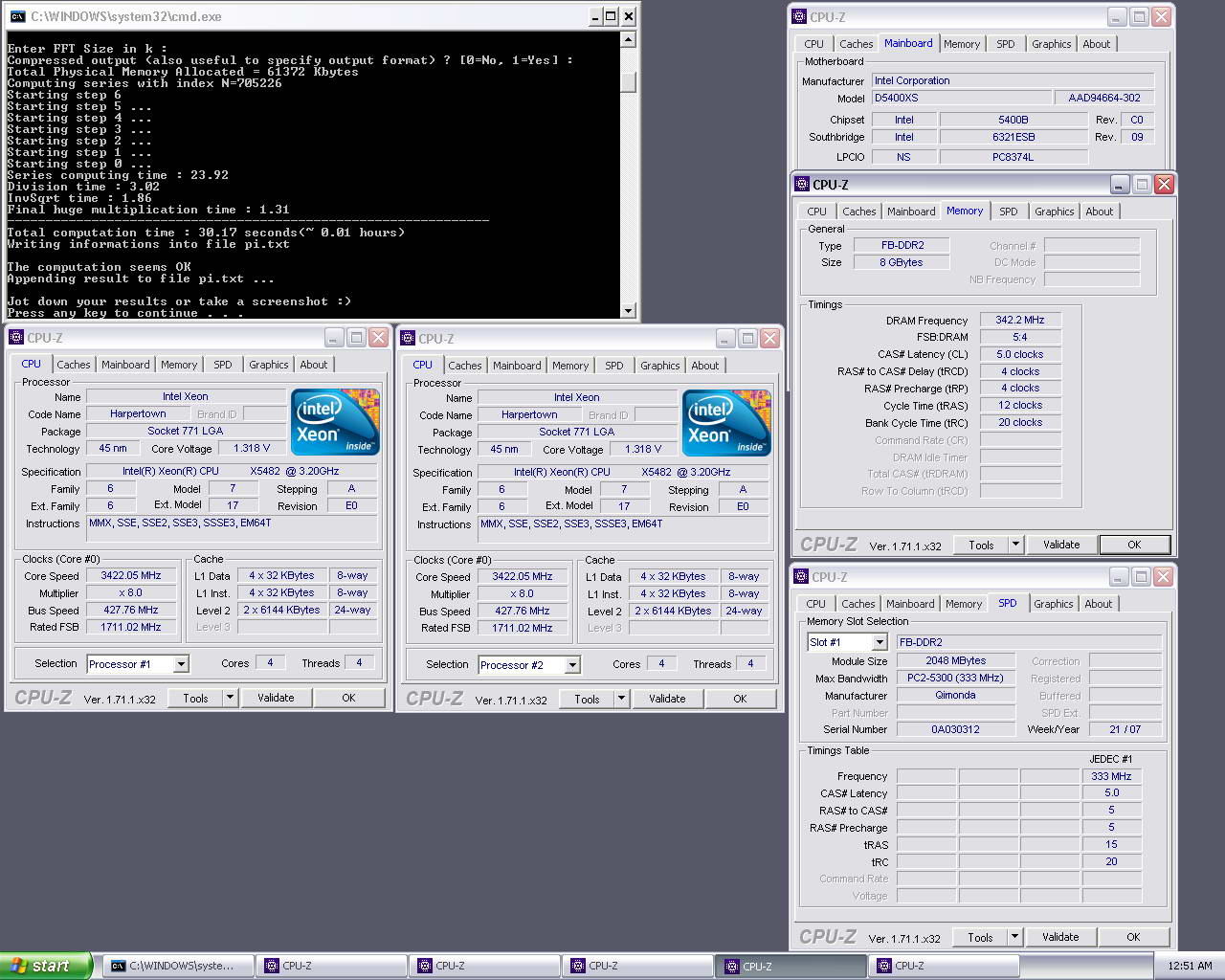Click the CPU-Z title icon in Processor #1 window
Screen dimensions: 1225x980
pos(16,337)
